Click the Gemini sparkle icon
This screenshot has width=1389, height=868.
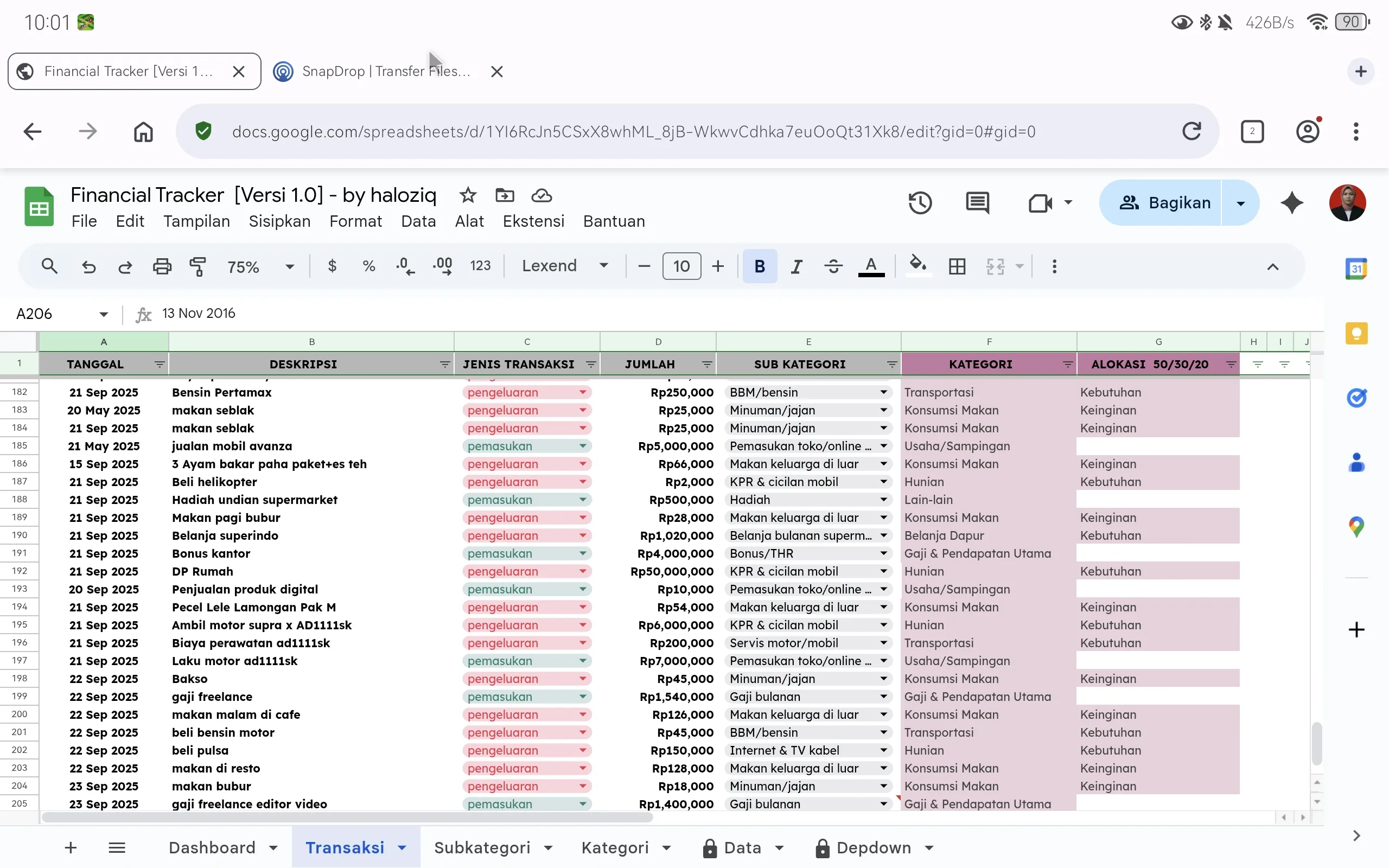click(1291, 203)
